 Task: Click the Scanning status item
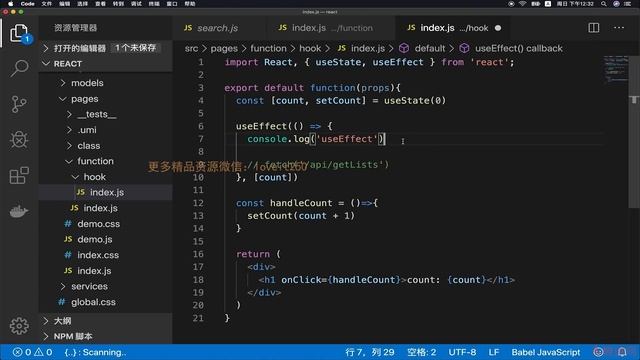pyautogui.click(x=96, y=352)
